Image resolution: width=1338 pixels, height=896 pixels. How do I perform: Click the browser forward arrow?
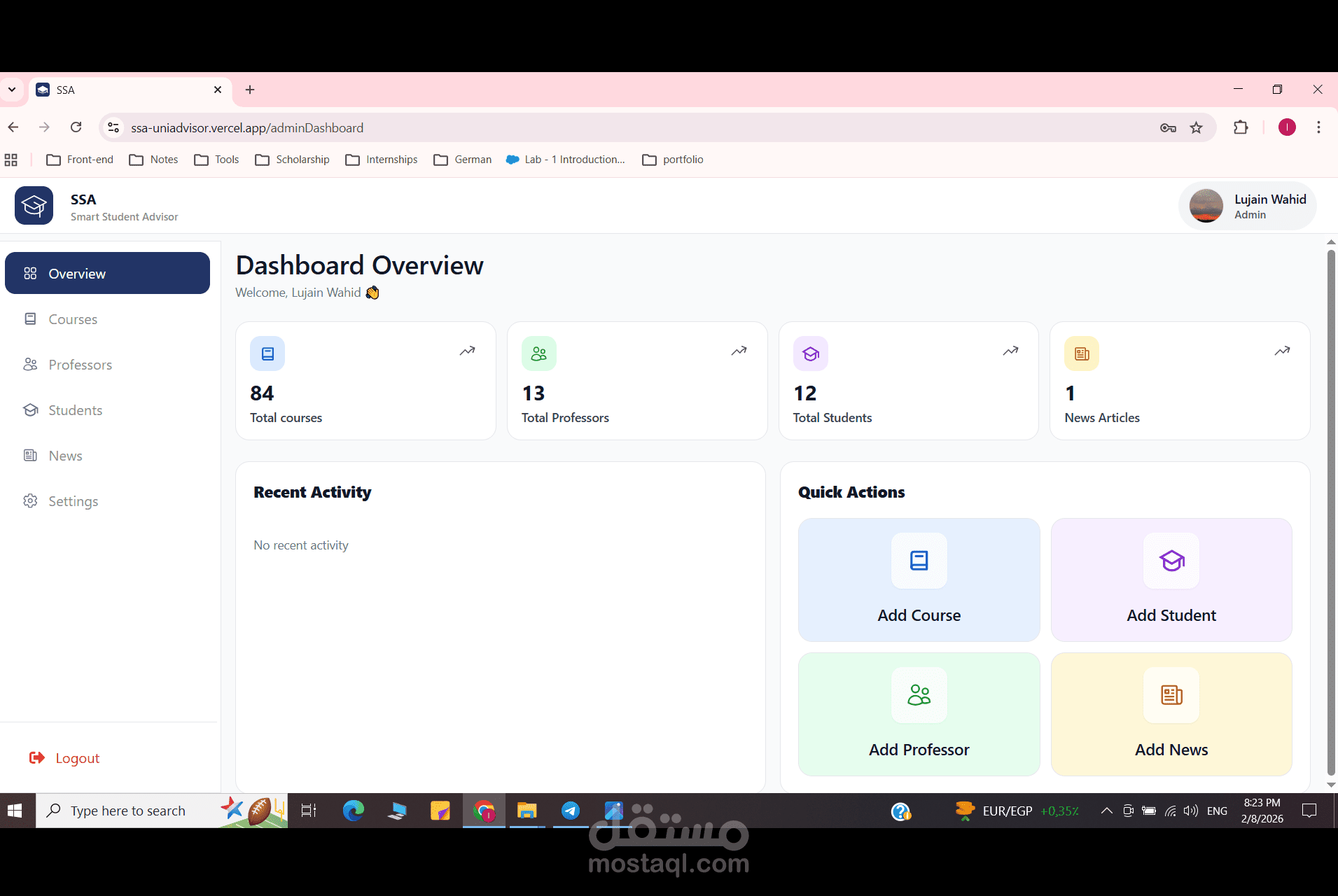click(44, 127)
